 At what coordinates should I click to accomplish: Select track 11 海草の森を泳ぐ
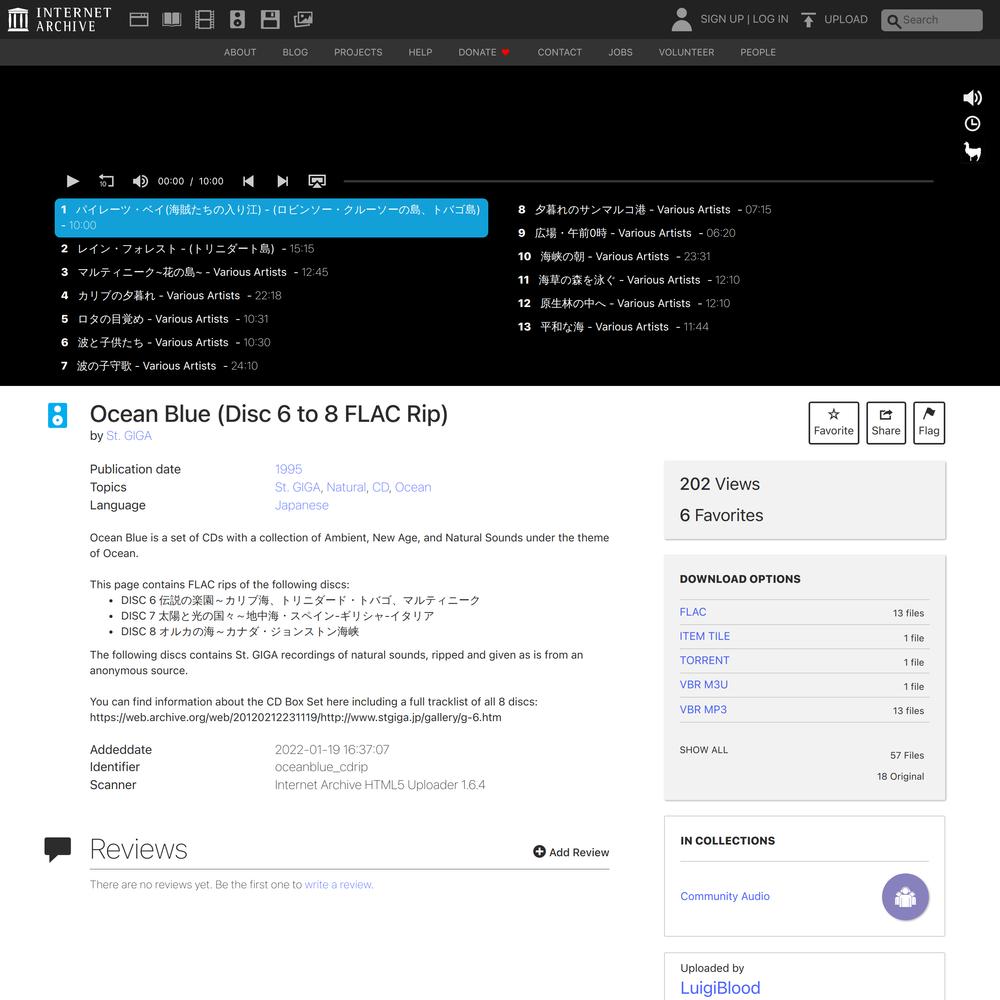pyautogui.click(x=629, y=280)
